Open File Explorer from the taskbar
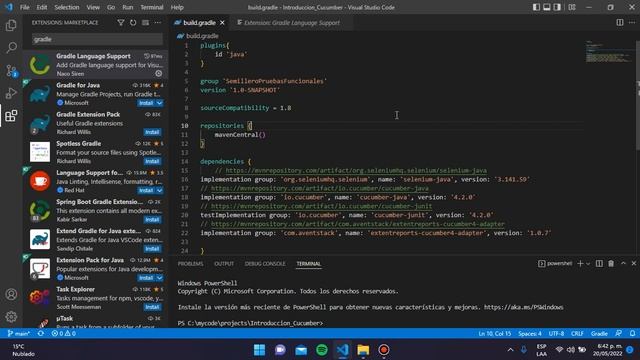This screenshot has height=360, width=640. [363, 350]
